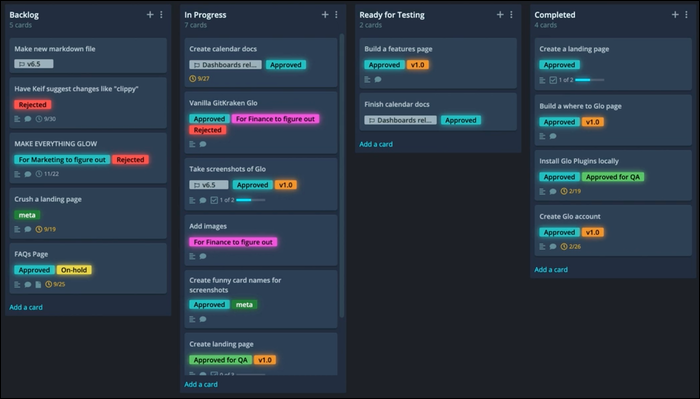
Task: Click 'For Marketing to figure out' label
Action: tap(62, 159)
